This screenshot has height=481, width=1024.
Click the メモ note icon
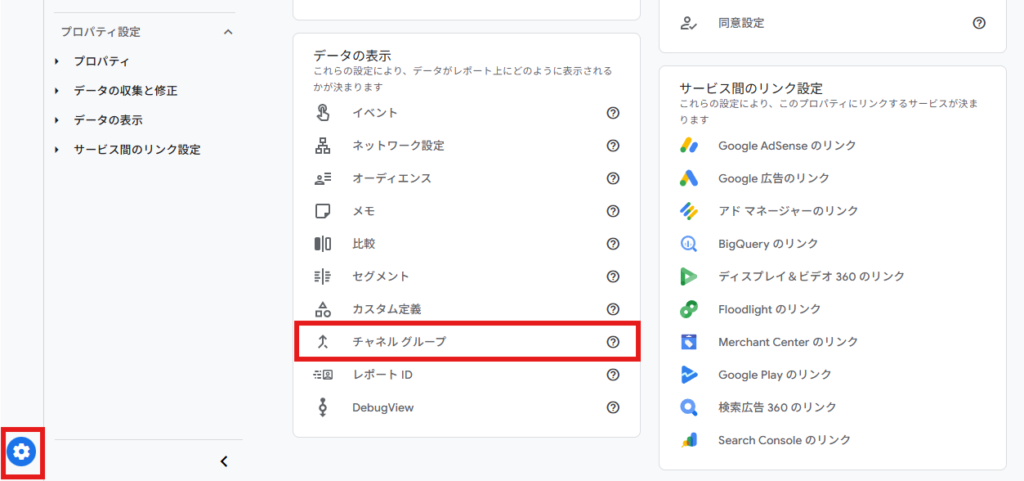[323, 211]
